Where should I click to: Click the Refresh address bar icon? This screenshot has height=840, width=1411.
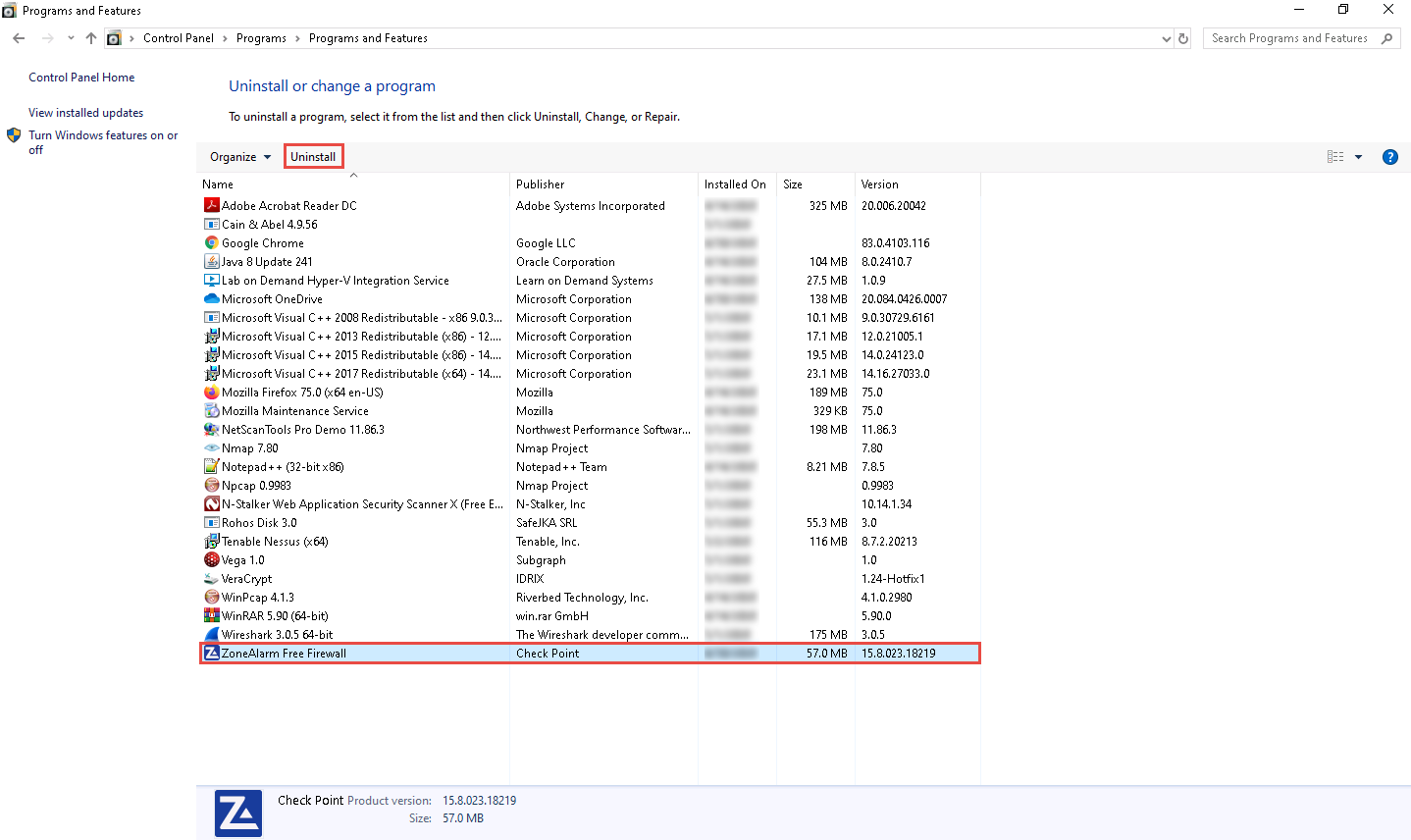(x=1183, y=38)
